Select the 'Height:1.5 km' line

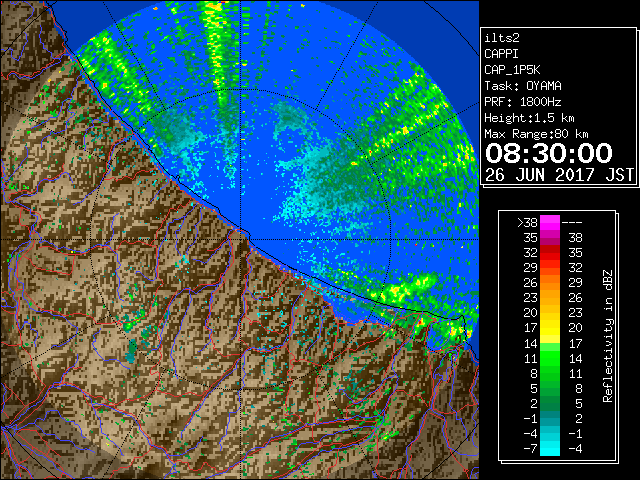click(529, 118)
